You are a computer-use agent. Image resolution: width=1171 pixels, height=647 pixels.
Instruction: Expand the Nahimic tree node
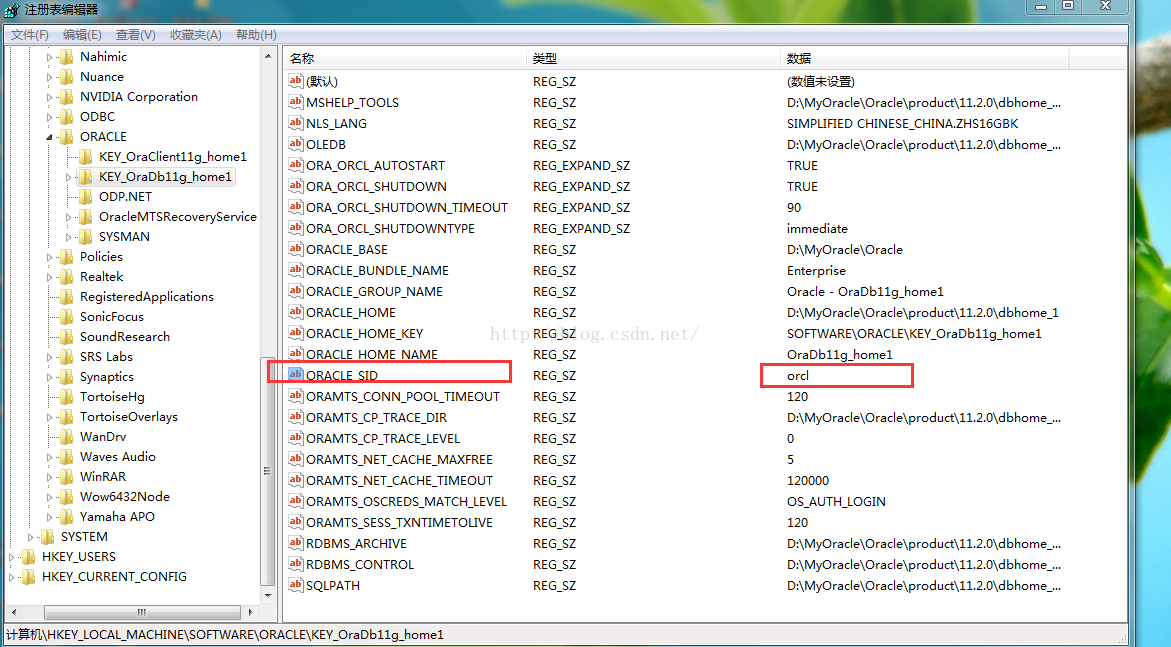[49, 57]
